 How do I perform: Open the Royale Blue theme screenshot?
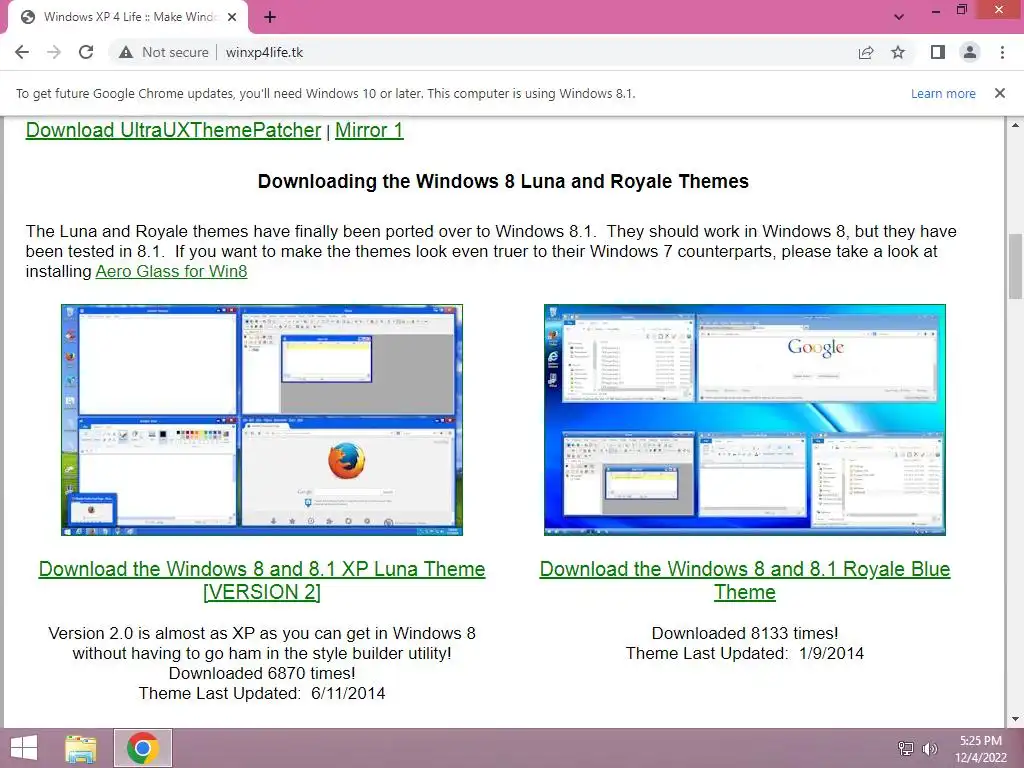pos(744,420)
